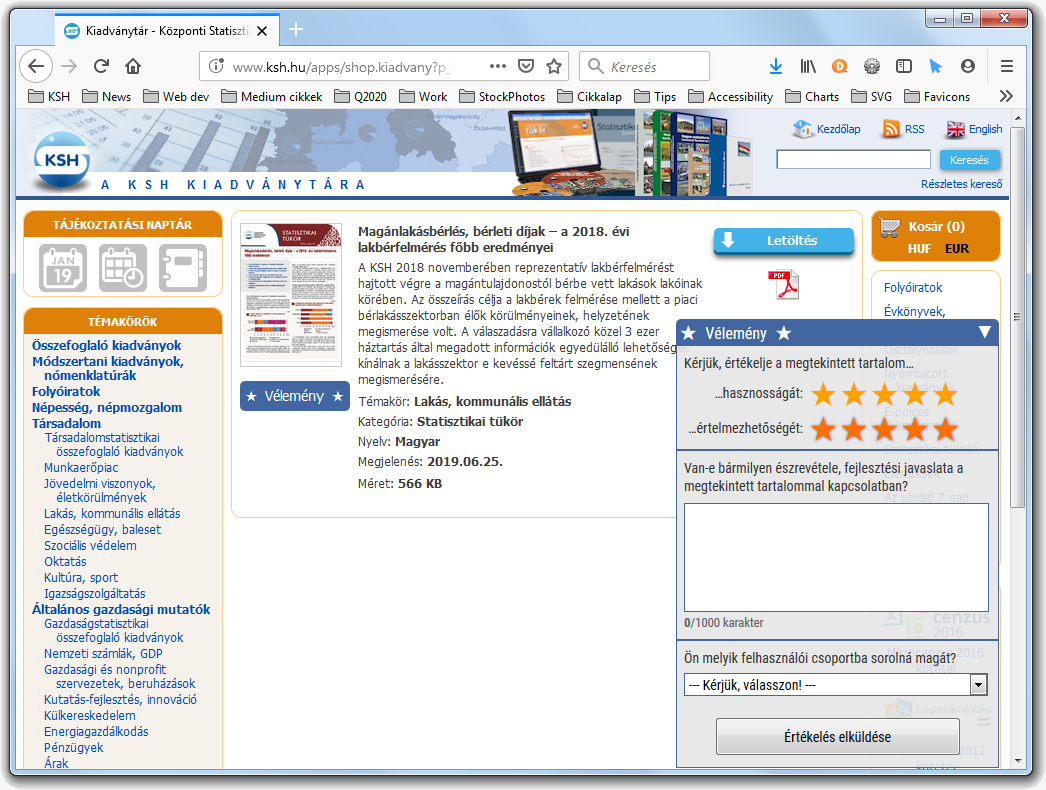
Task: Click the JAN 19 calendar icon
Action: click(x=63, y=268)
